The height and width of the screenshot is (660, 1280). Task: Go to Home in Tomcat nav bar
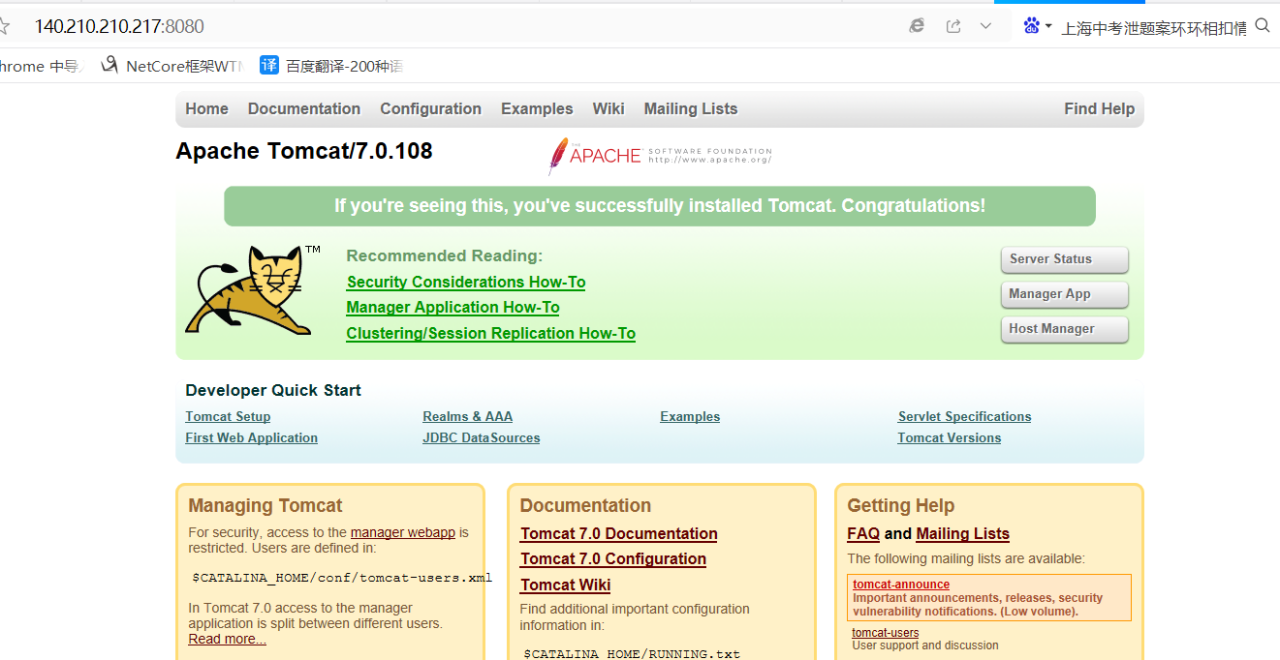pyautogui.click(x=206, y=109)
